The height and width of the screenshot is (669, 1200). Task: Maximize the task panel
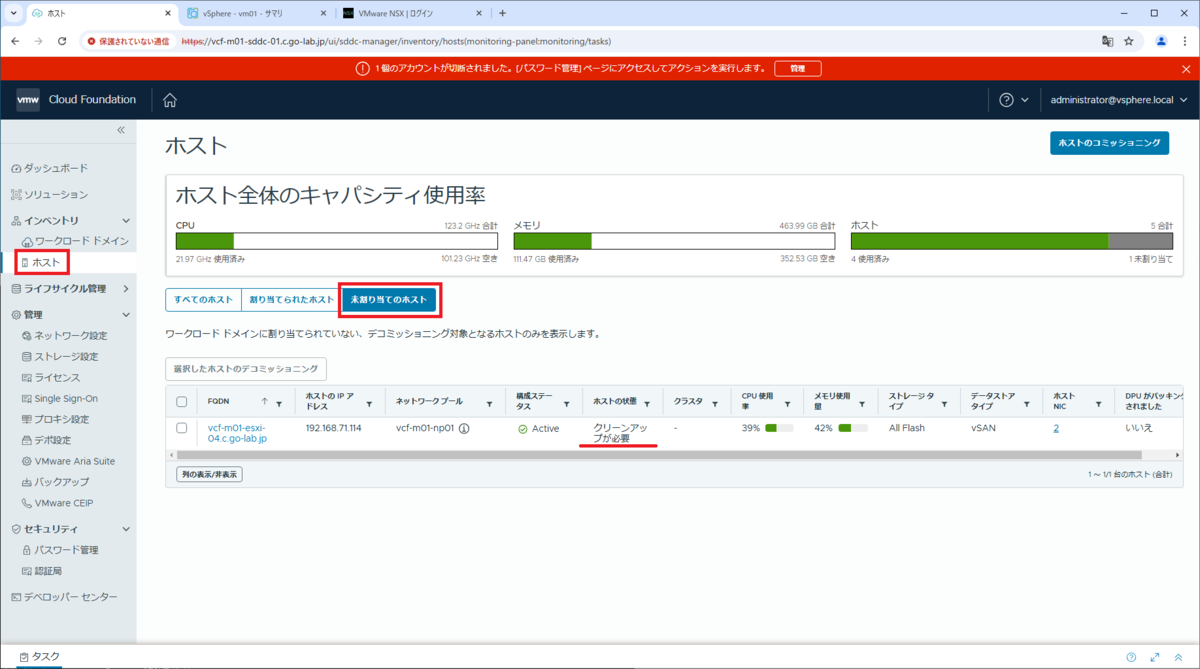point(1154,657)
